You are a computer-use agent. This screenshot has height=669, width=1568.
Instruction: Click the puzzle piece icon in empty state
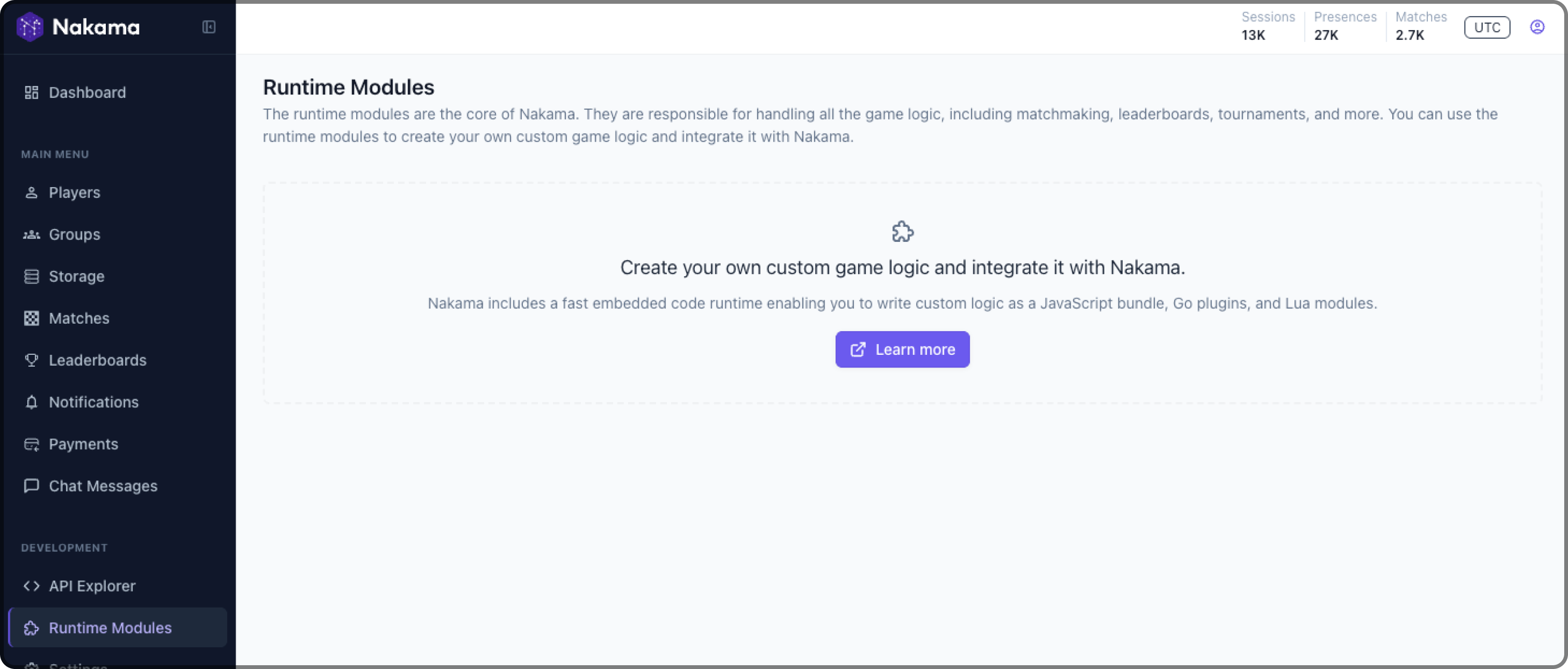903,232
